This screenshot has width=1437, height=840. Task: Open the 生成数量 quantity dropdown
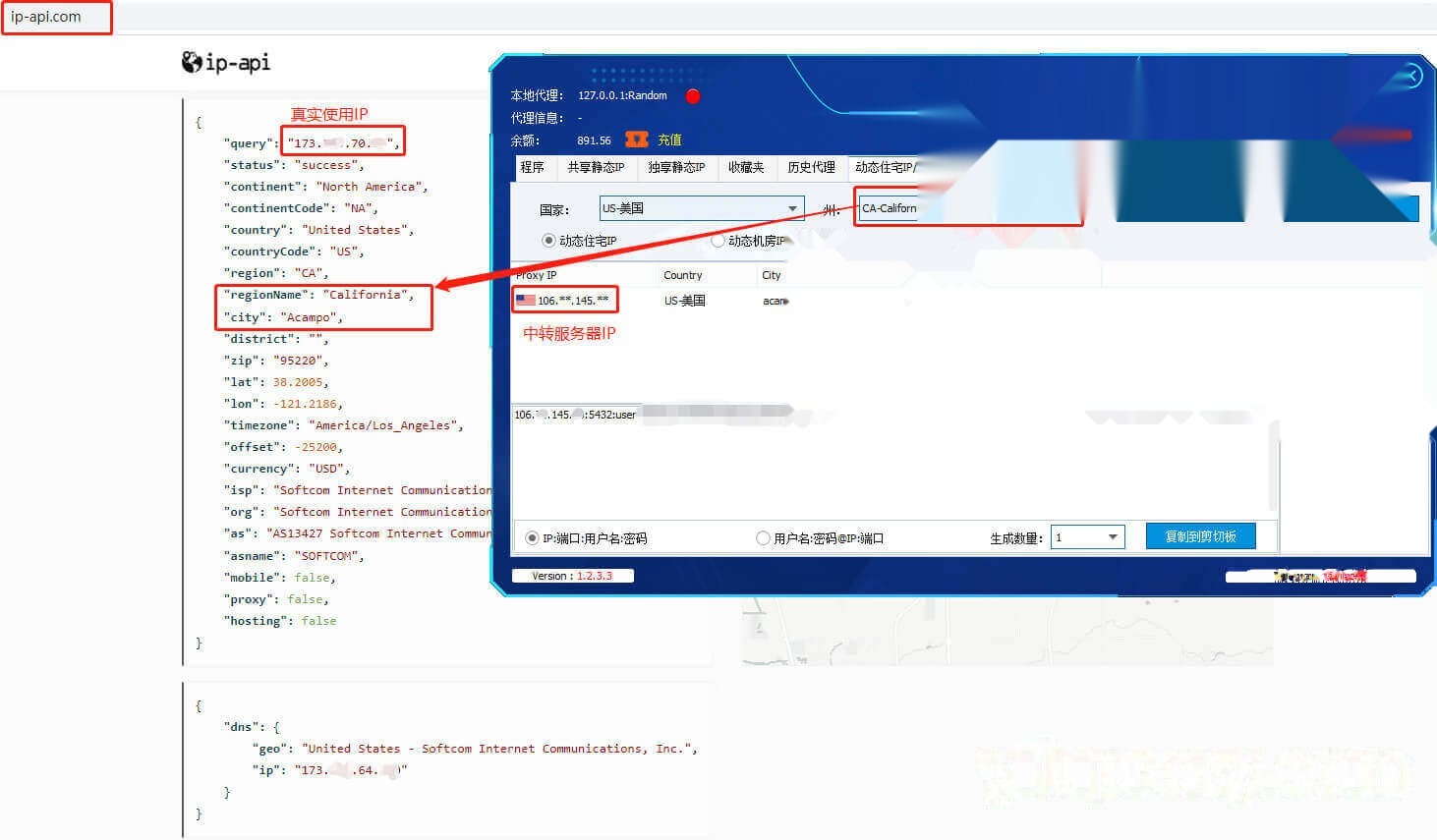[x=1087, y=537]
